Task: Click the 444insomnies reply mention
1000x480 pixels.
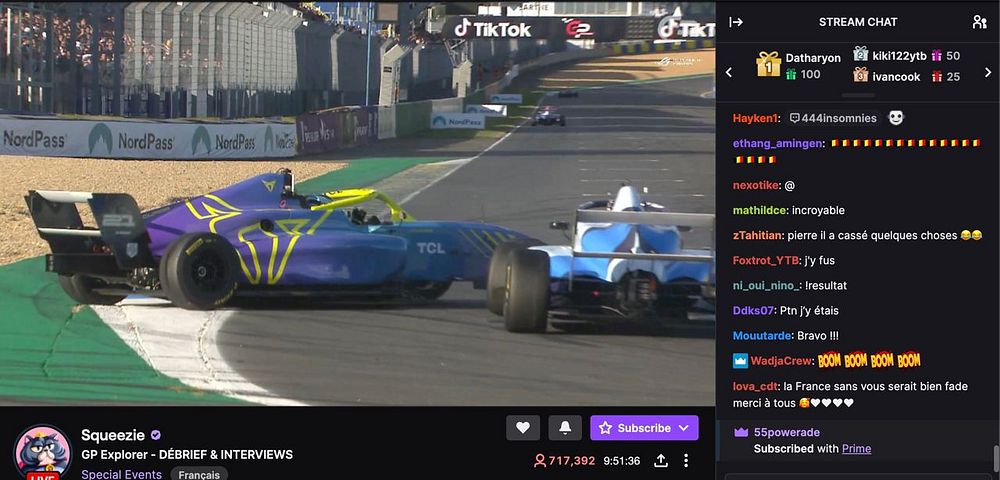Action: pos(833,118)
